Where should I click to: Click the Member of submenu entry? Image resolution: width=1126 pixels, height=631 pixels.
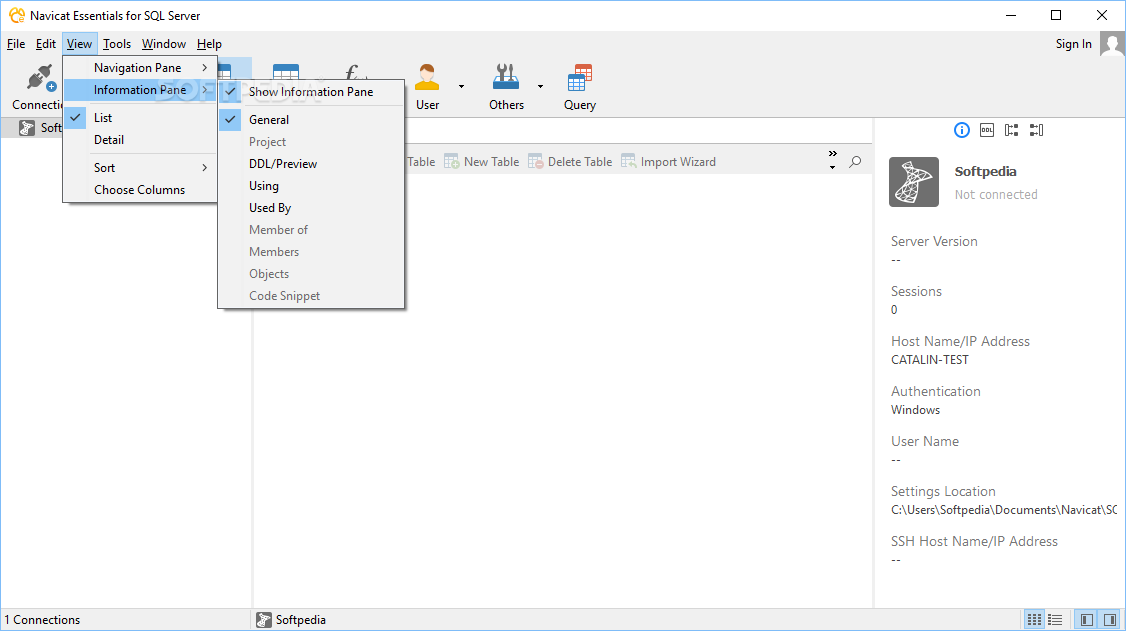[311, 230]
